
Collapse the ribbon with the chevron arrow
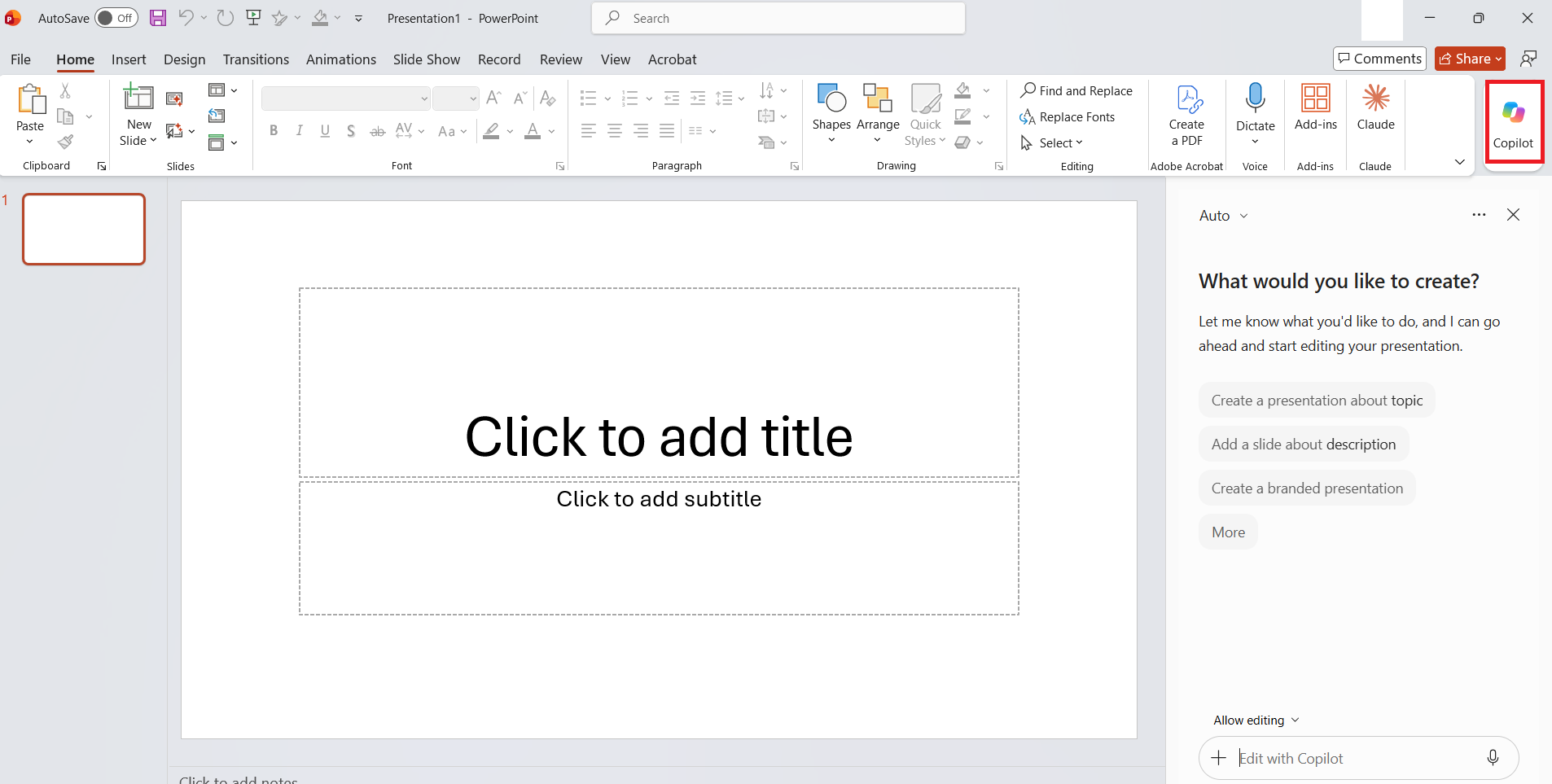[x=1460, y=162]
